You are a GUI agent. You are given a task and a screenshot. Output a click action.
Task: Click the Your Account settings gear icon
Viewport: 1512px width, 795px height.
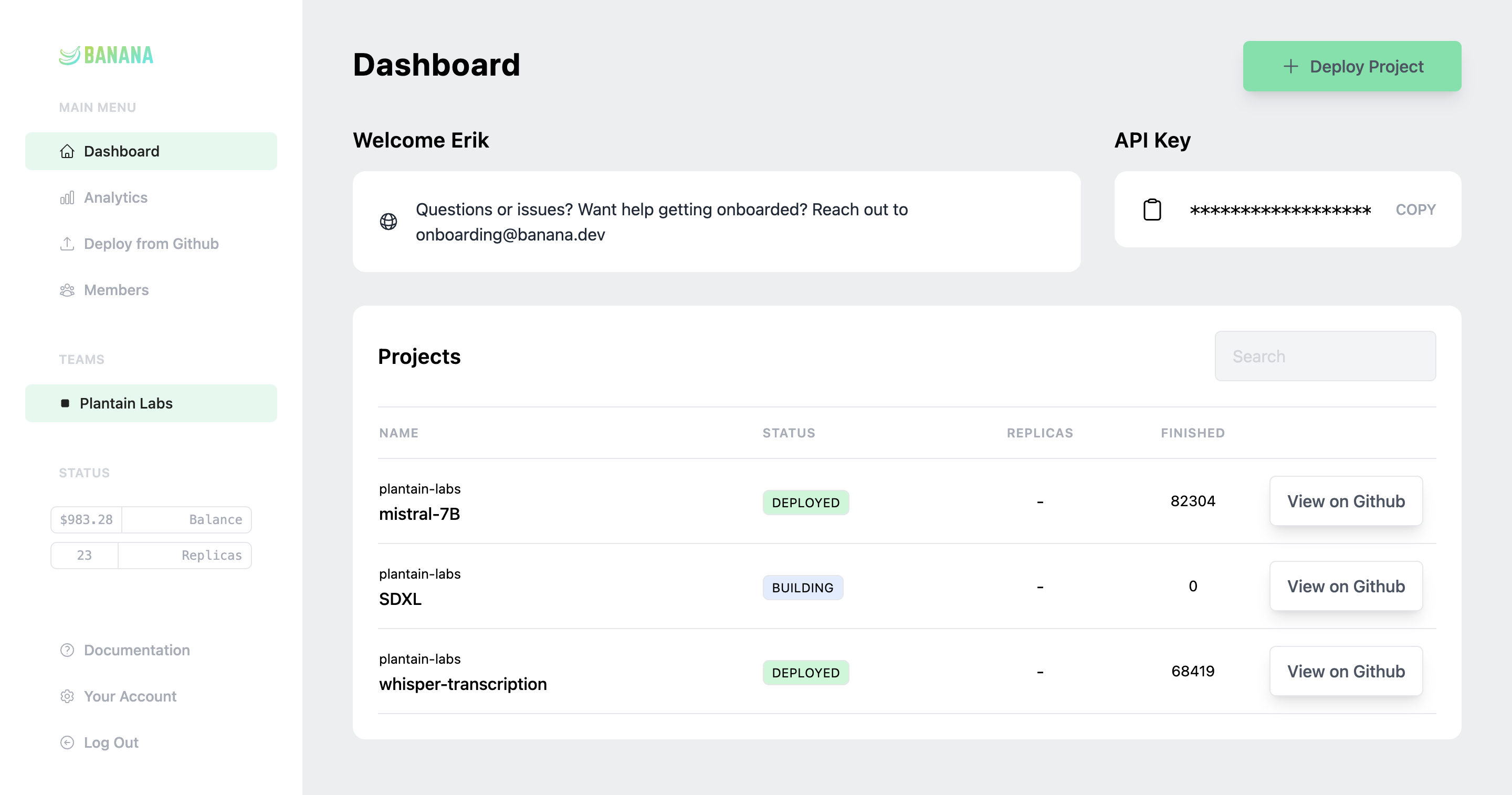[68, 695]
